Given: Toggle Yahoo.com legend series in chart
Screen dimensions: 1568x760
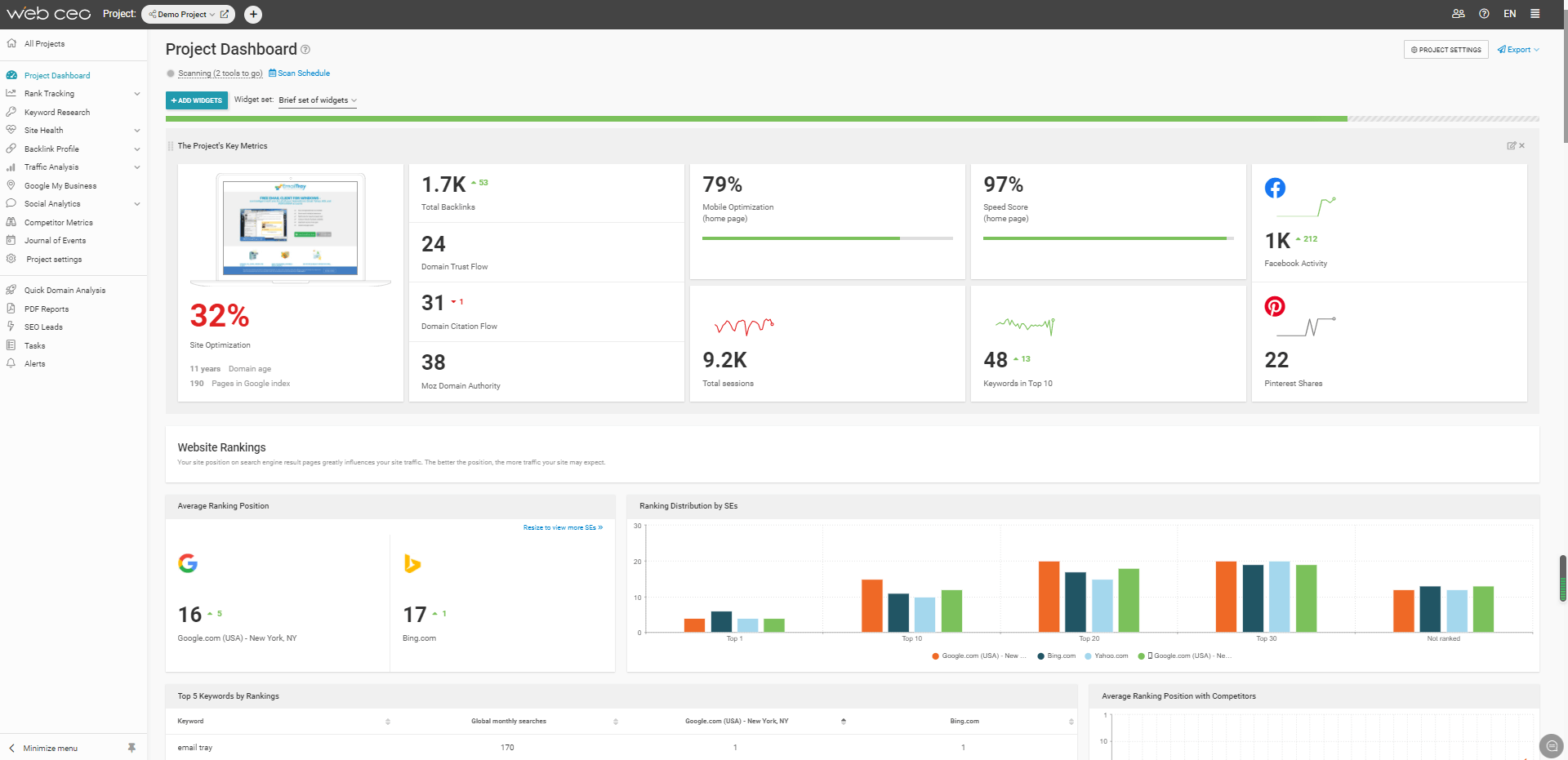Looking at the screenshot, I should [1110, 656].
